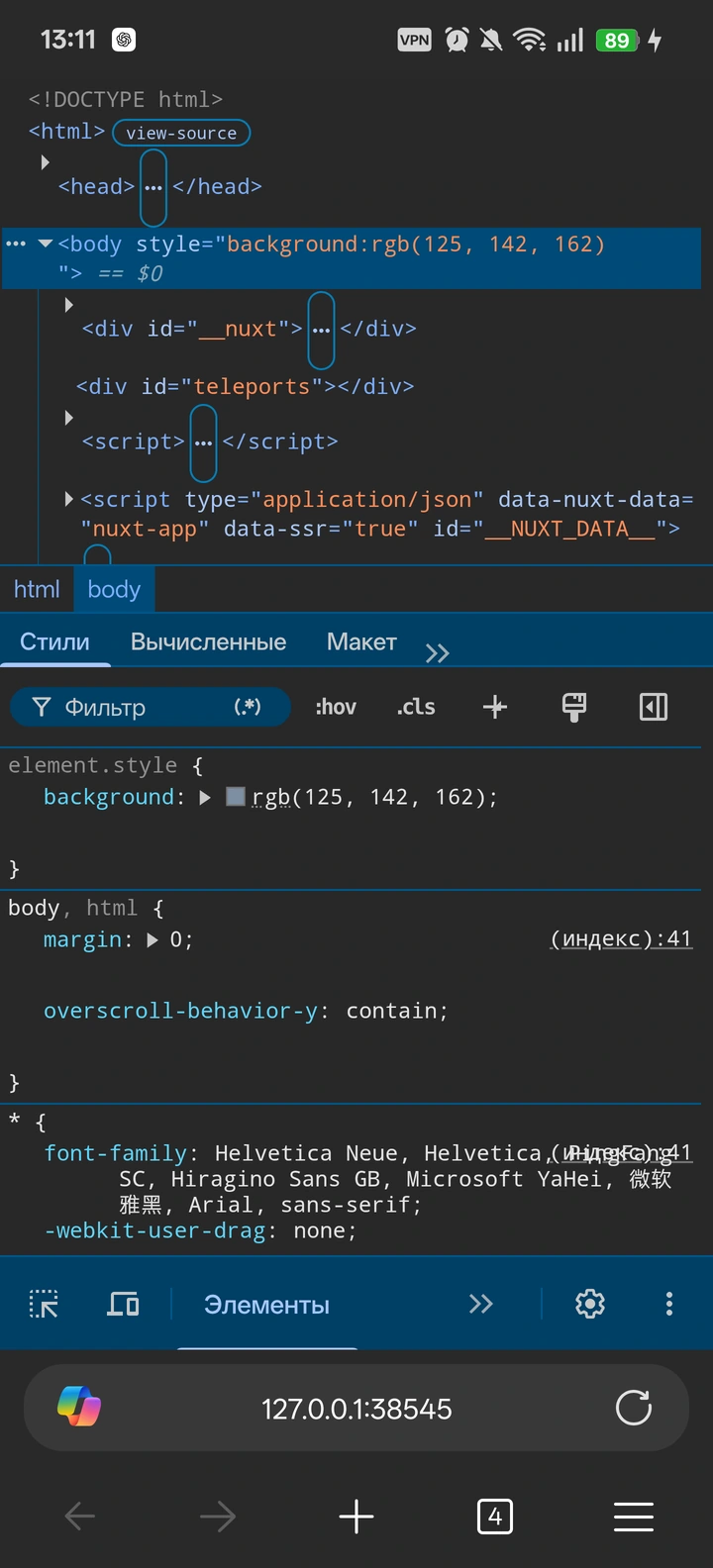Toggle device emulation toolbar icon
This screenshot has width=713, height=1568.
click(123, 1304)
